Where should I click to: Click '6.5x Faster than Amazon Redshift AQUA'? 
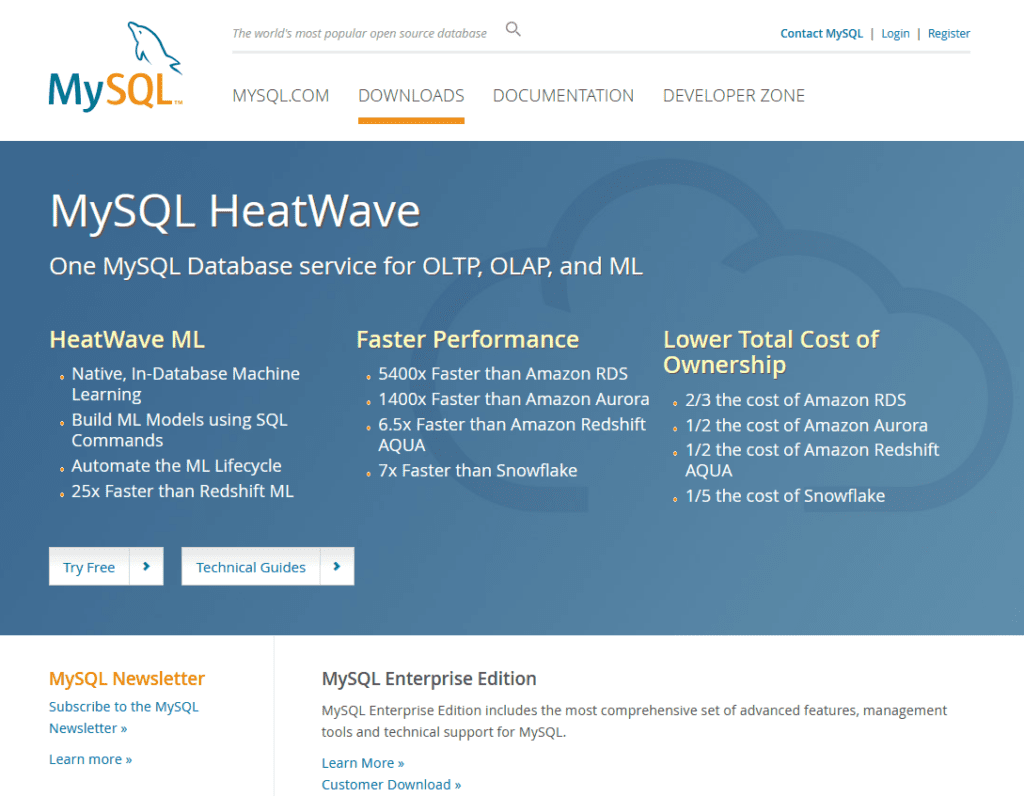pyautogui.click(x=512, y=435)
